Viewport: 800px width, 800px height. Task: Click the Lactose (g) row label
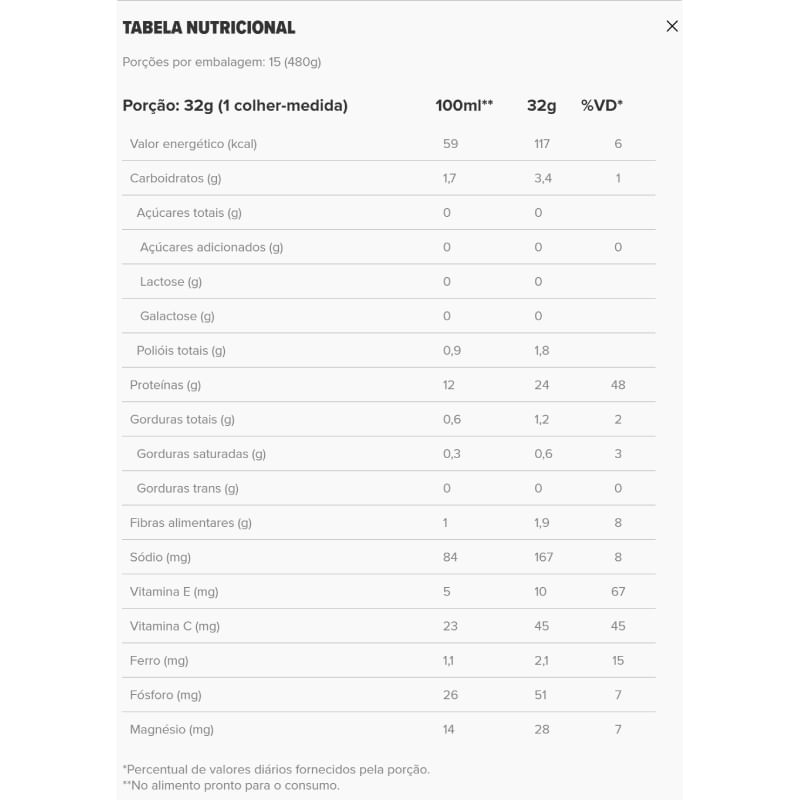171,282
